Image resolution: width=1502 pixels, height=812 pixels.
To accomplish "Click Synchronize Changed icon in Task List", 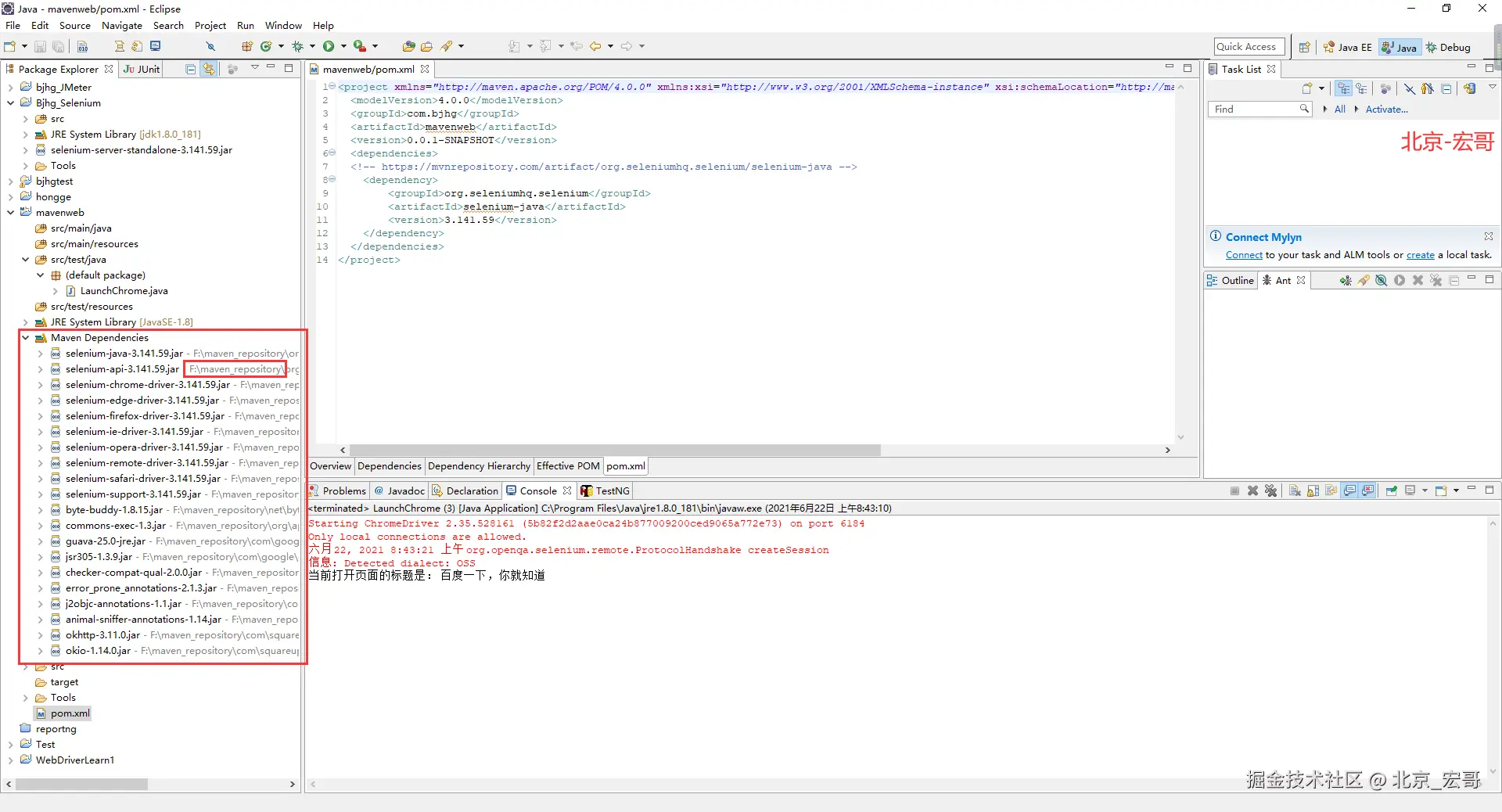I will coord(1469,88).
